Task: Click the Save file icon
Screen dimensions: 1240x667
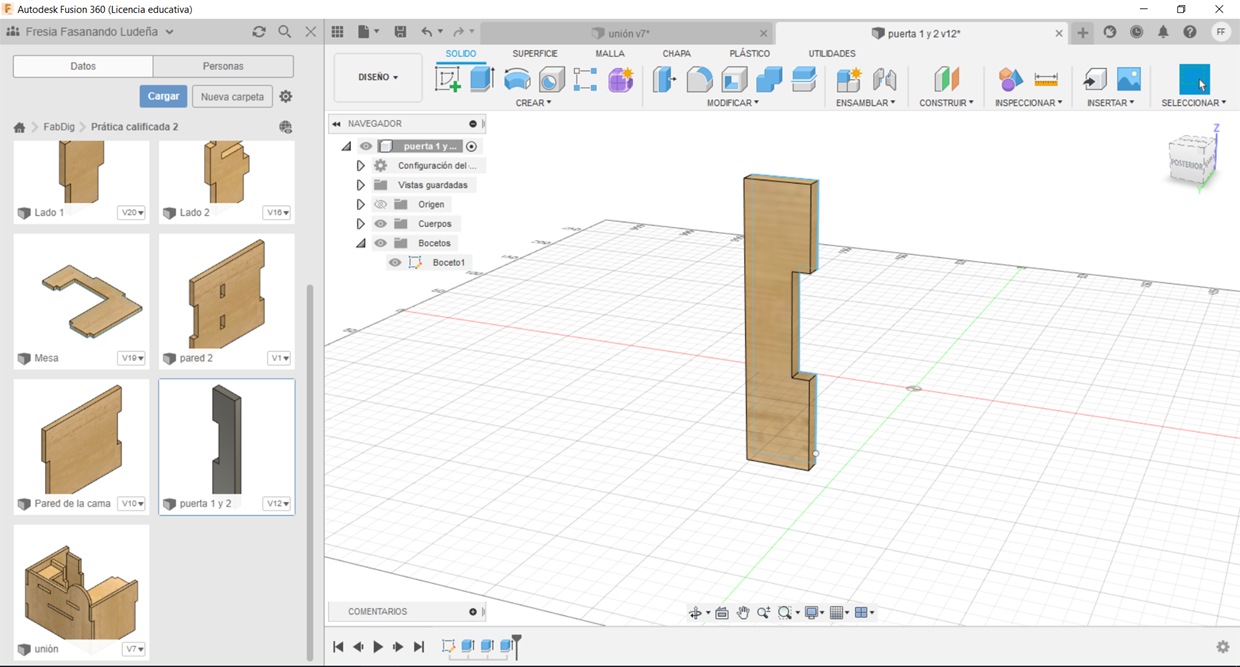Action: 401,32
